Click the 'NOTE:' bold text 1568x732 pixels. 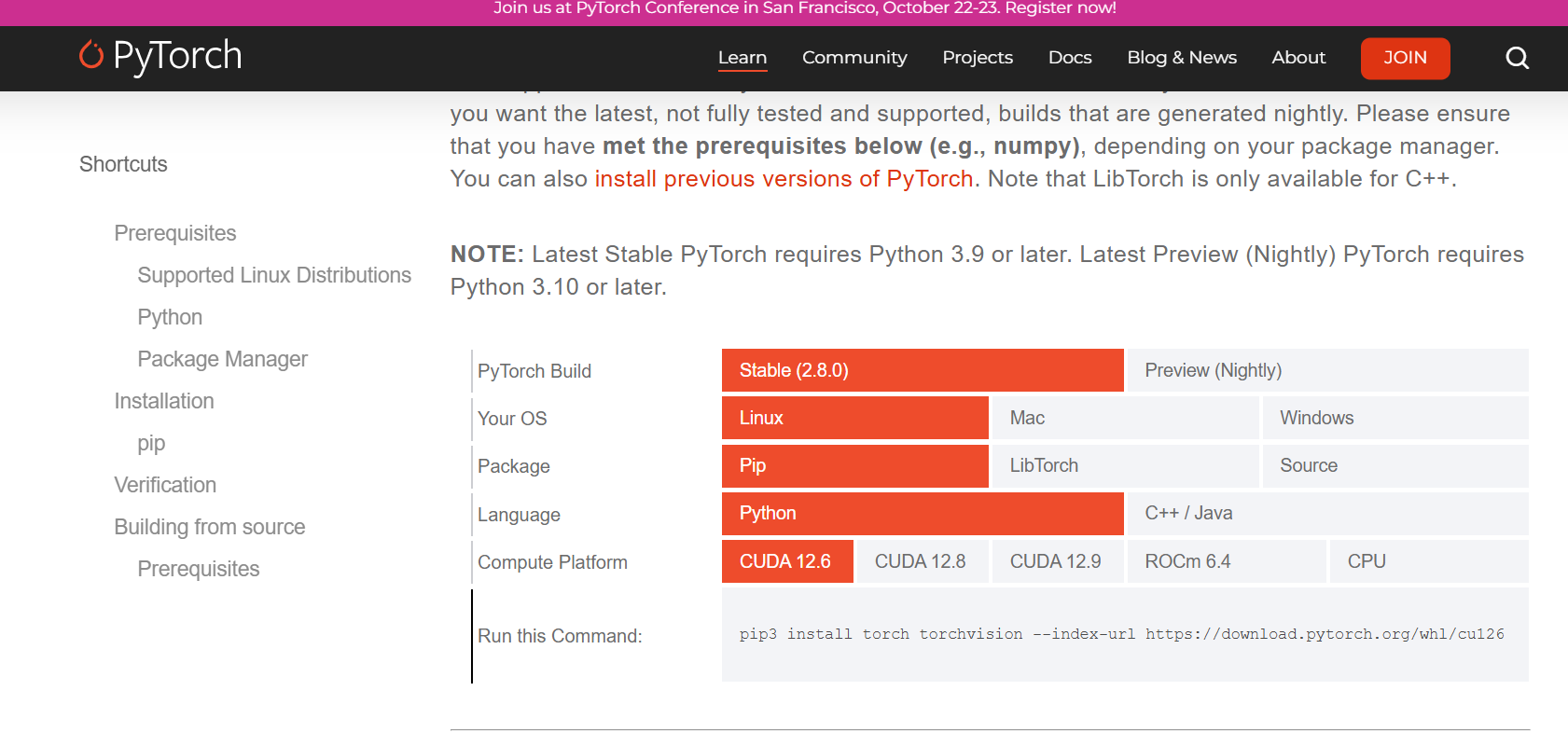487,254
